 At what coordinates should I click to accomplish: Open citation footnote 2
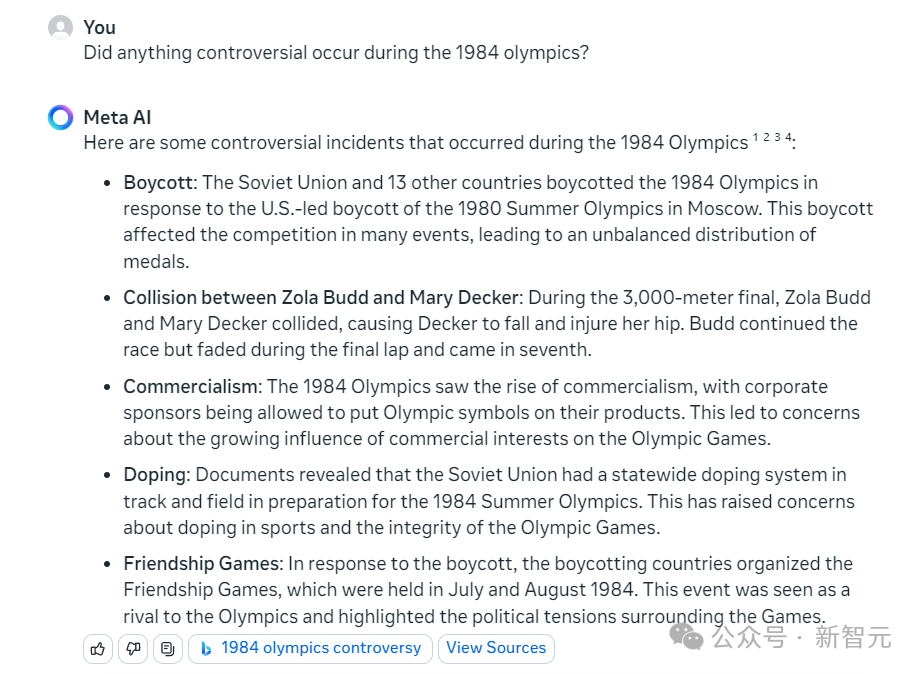pyautogui.click(x=767, y=137)
